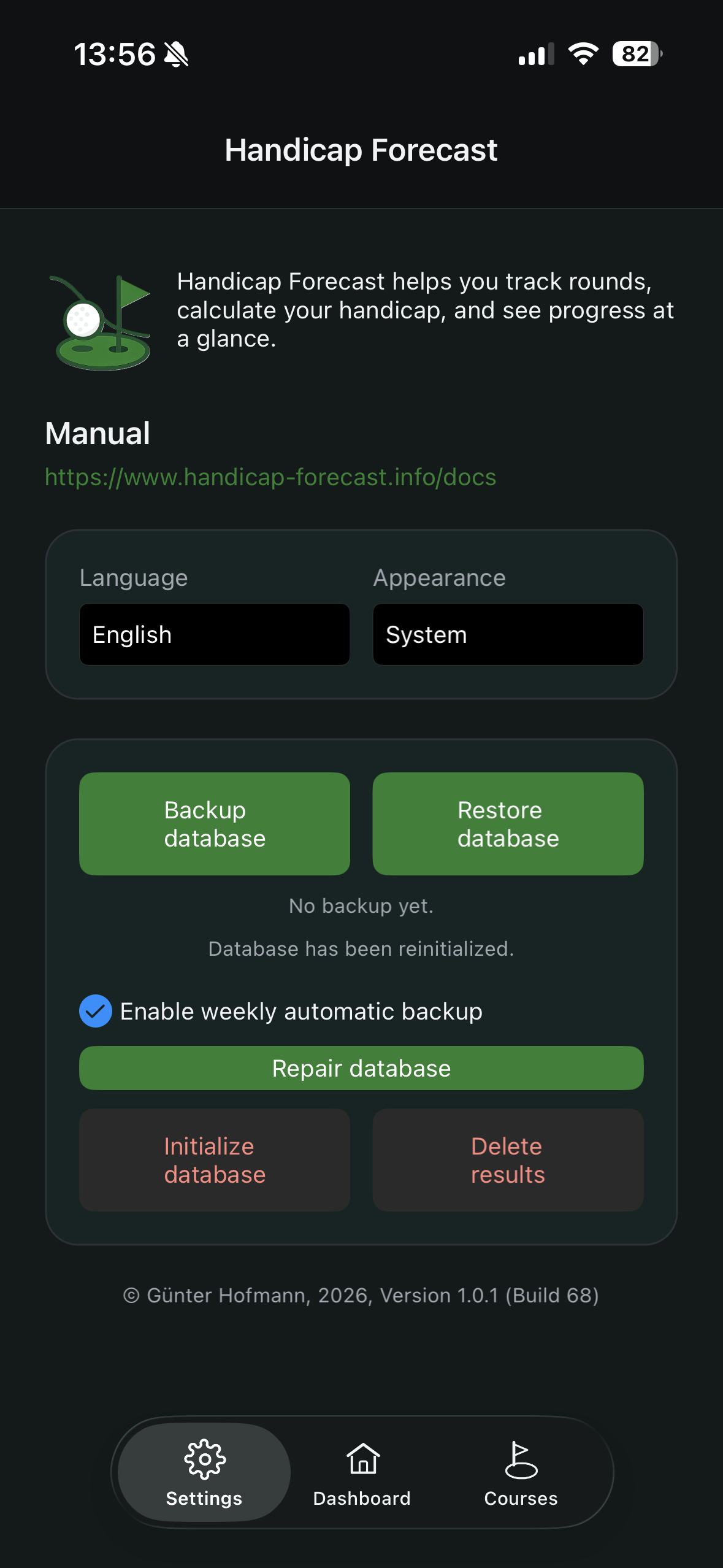Click the Wi-Fi status icon

583,54
